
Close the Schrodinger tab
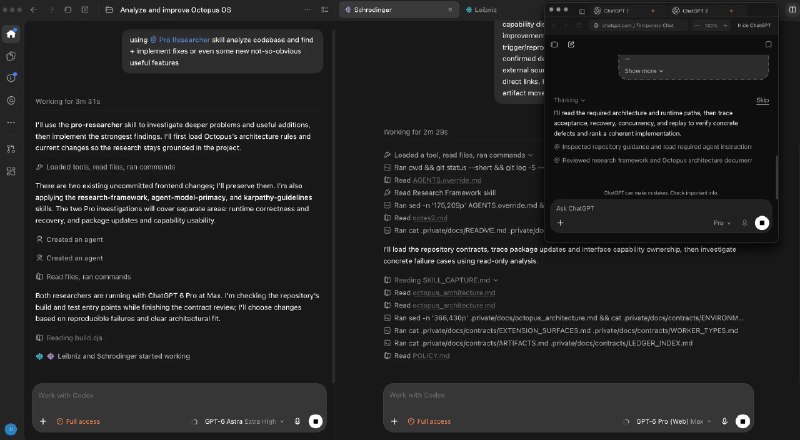[x=451, y=10]
